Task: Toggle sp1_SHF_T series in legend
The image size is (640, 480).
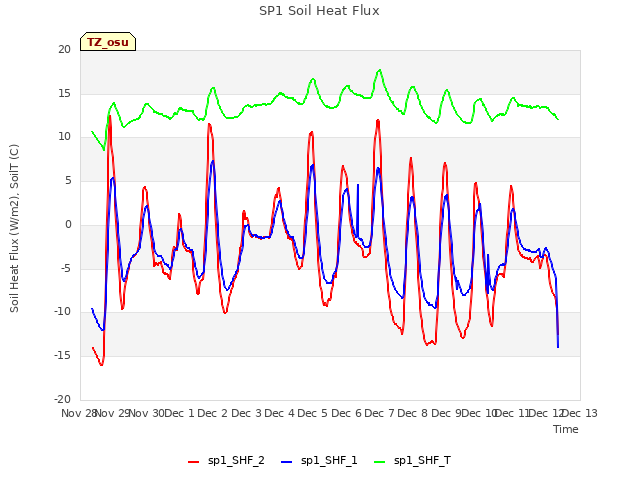Action: point(412,460)
